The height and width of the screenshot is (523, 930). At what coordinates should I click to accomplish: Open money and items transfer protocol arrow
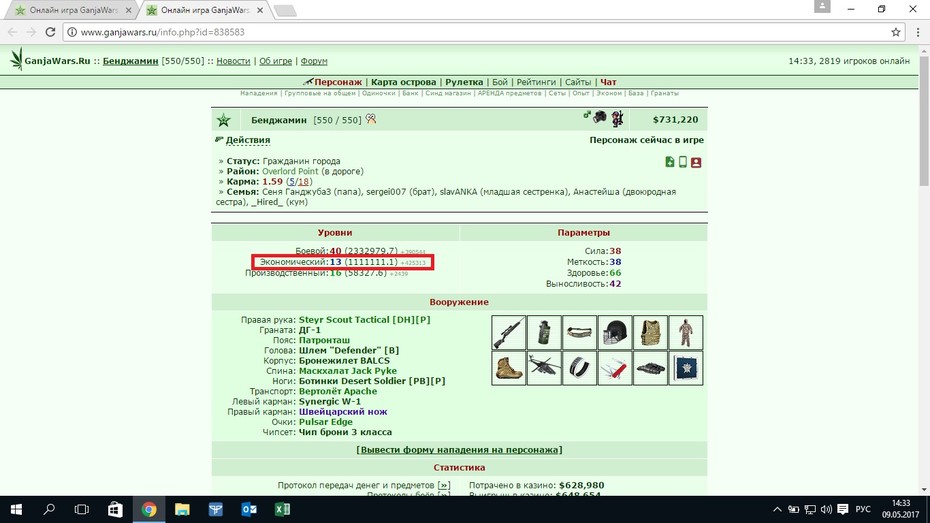444,485
